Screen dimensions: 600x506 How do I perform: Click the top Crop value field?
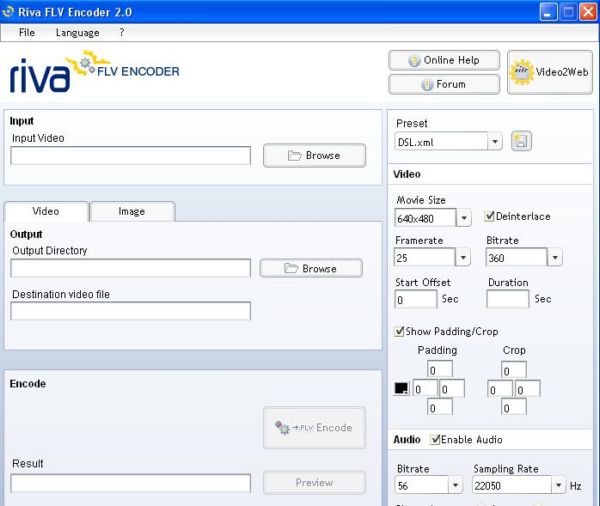[514, 370]
